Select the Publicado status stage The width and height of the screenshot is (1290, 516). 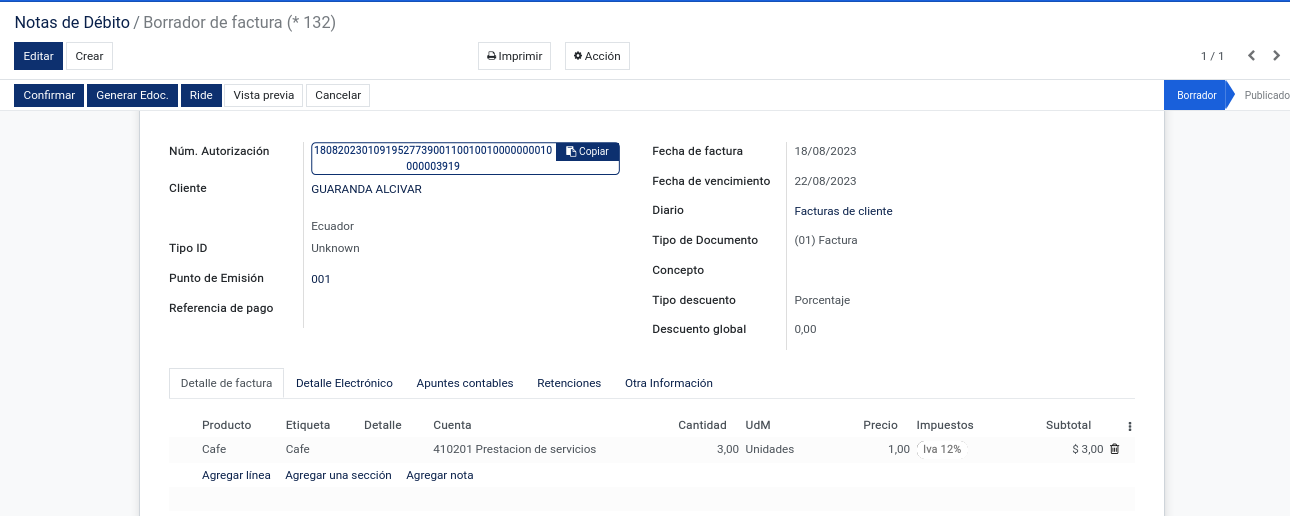click(1264, 95)
